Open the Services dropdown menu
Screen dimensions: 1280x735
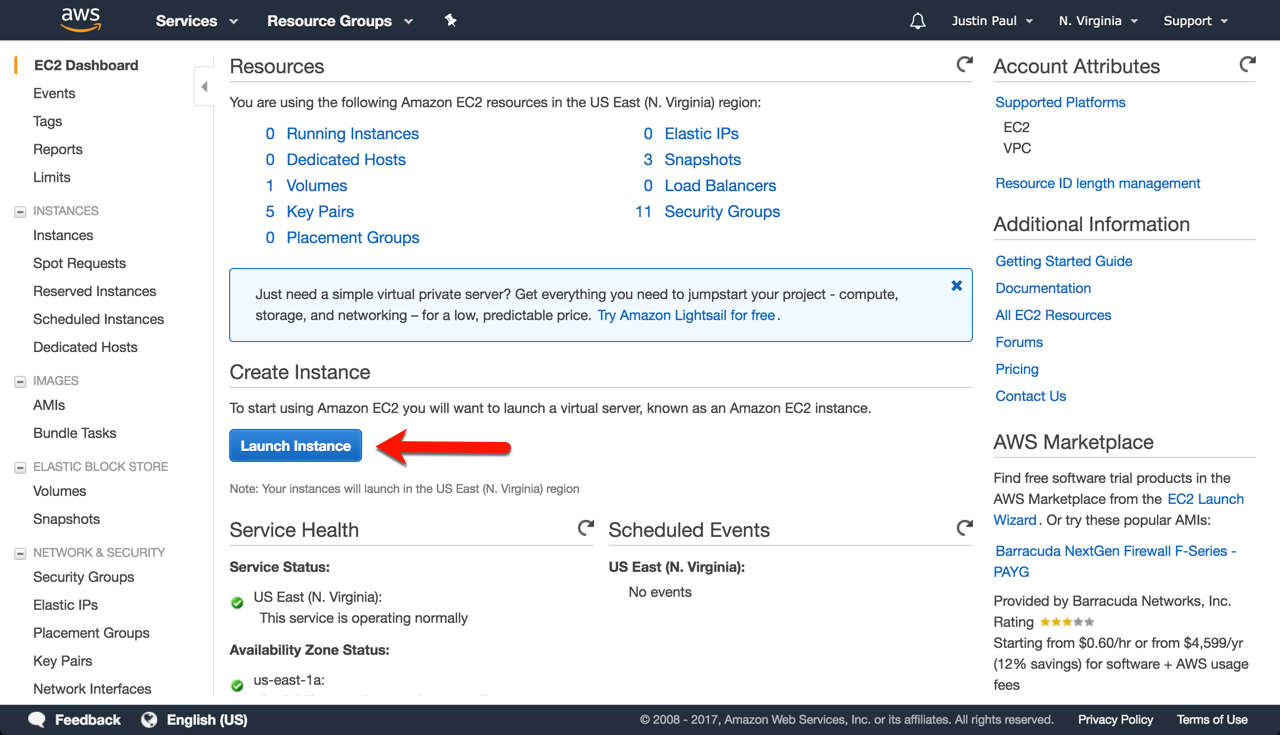(x=197, y=21)
